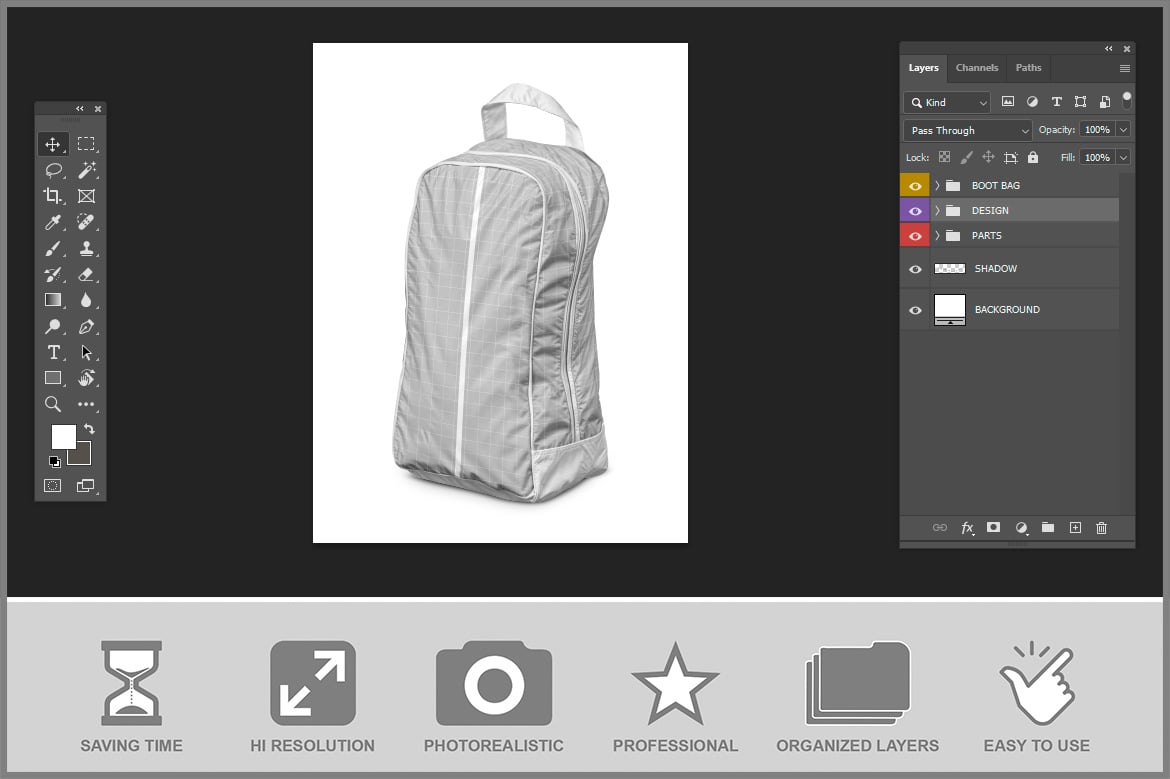Select the Spot Healing Brush tool

coord(87,222)
